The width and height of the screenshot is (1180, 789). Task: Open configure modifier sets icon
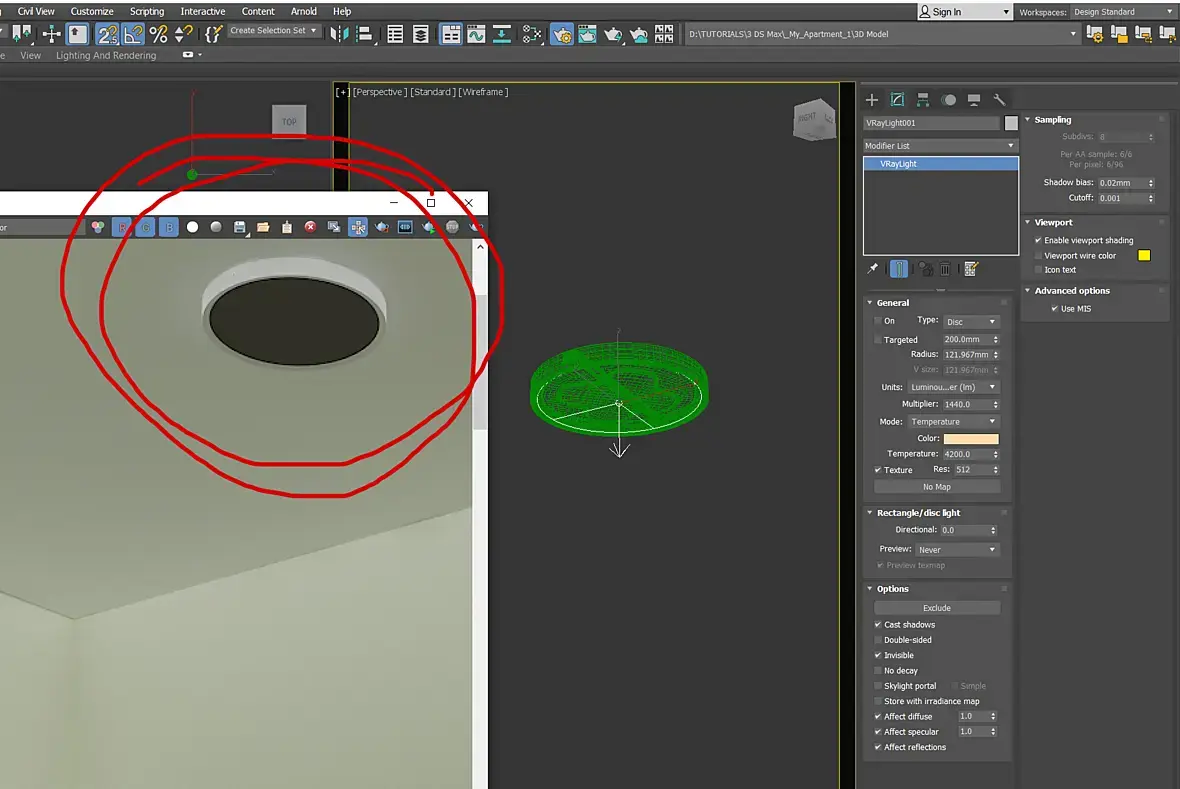point(971,269)
